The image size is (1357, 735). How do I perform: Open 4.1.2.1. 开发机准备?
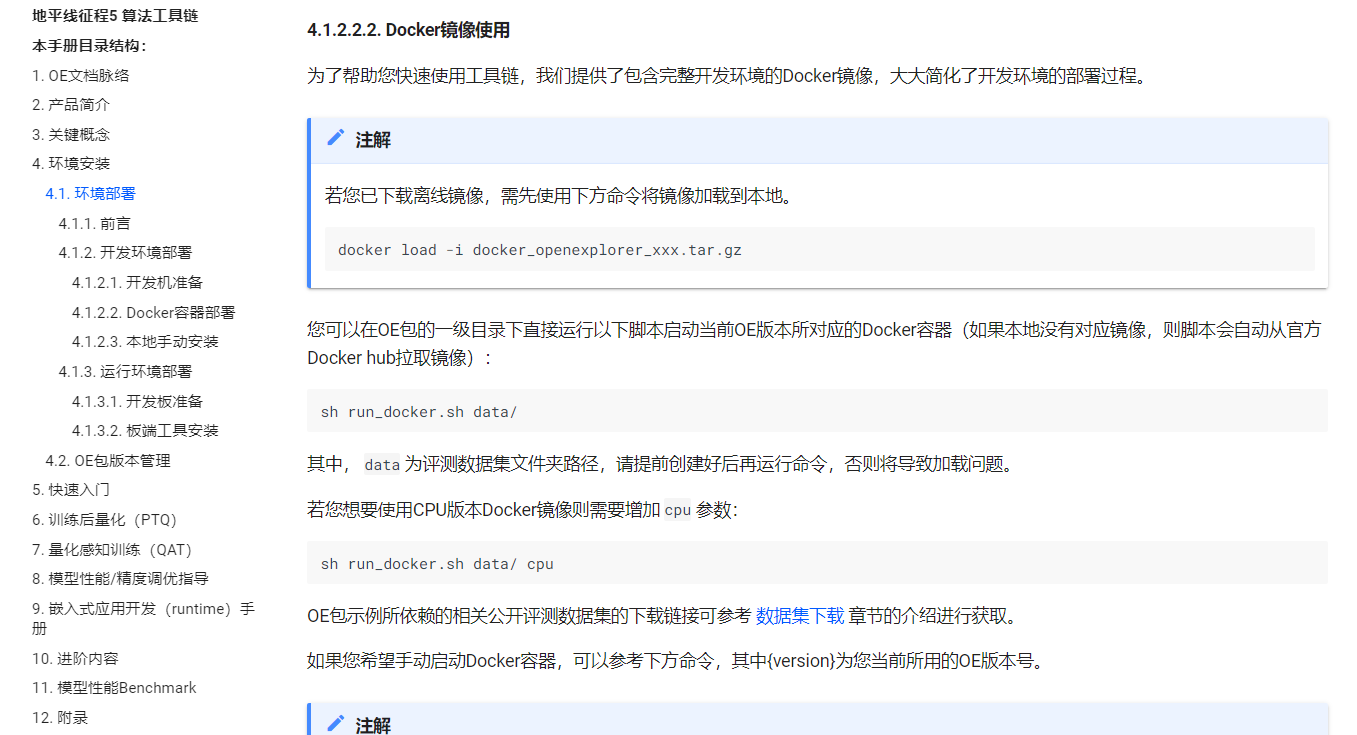pyautogui.click(x=137, y=282)
